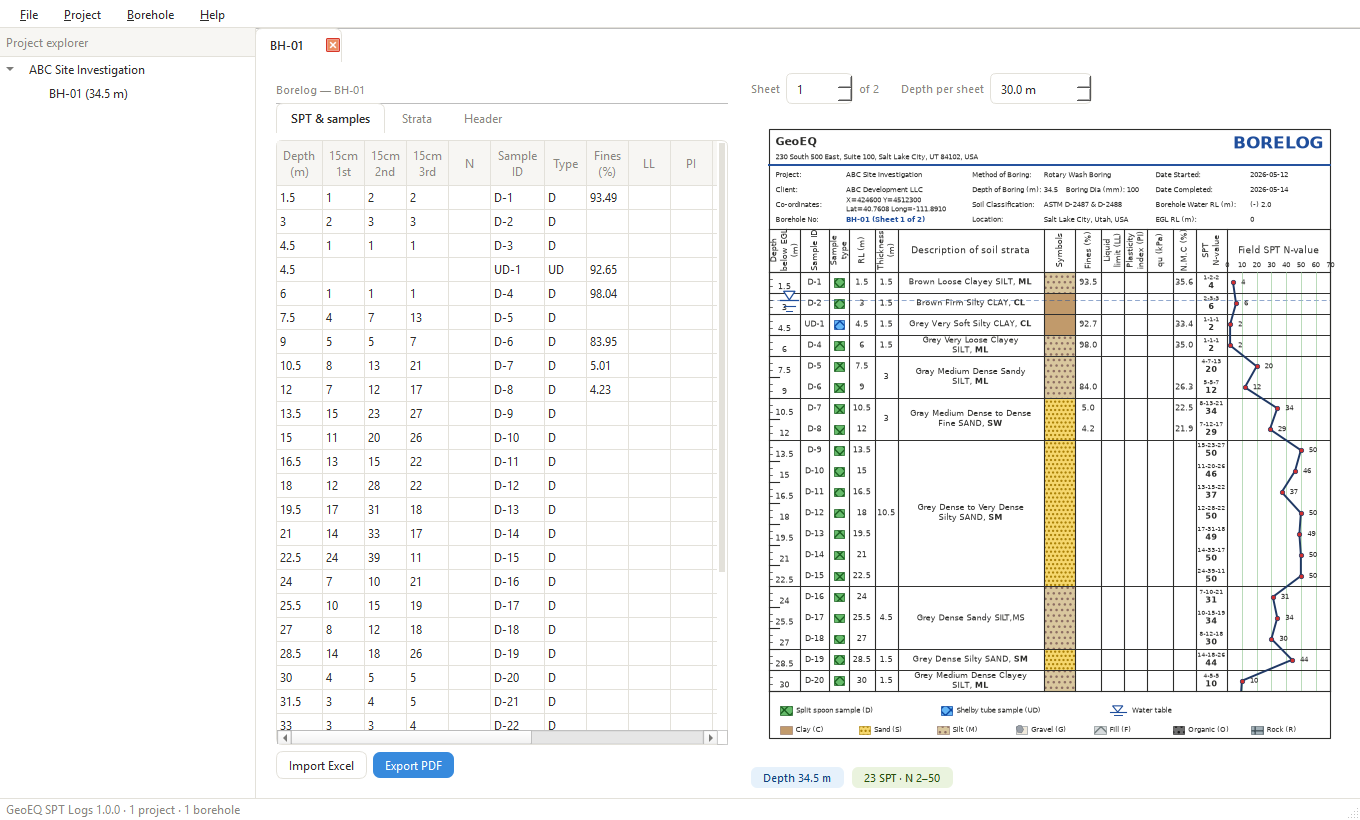Click the Project explorer panel title

[x=47, y=43]
